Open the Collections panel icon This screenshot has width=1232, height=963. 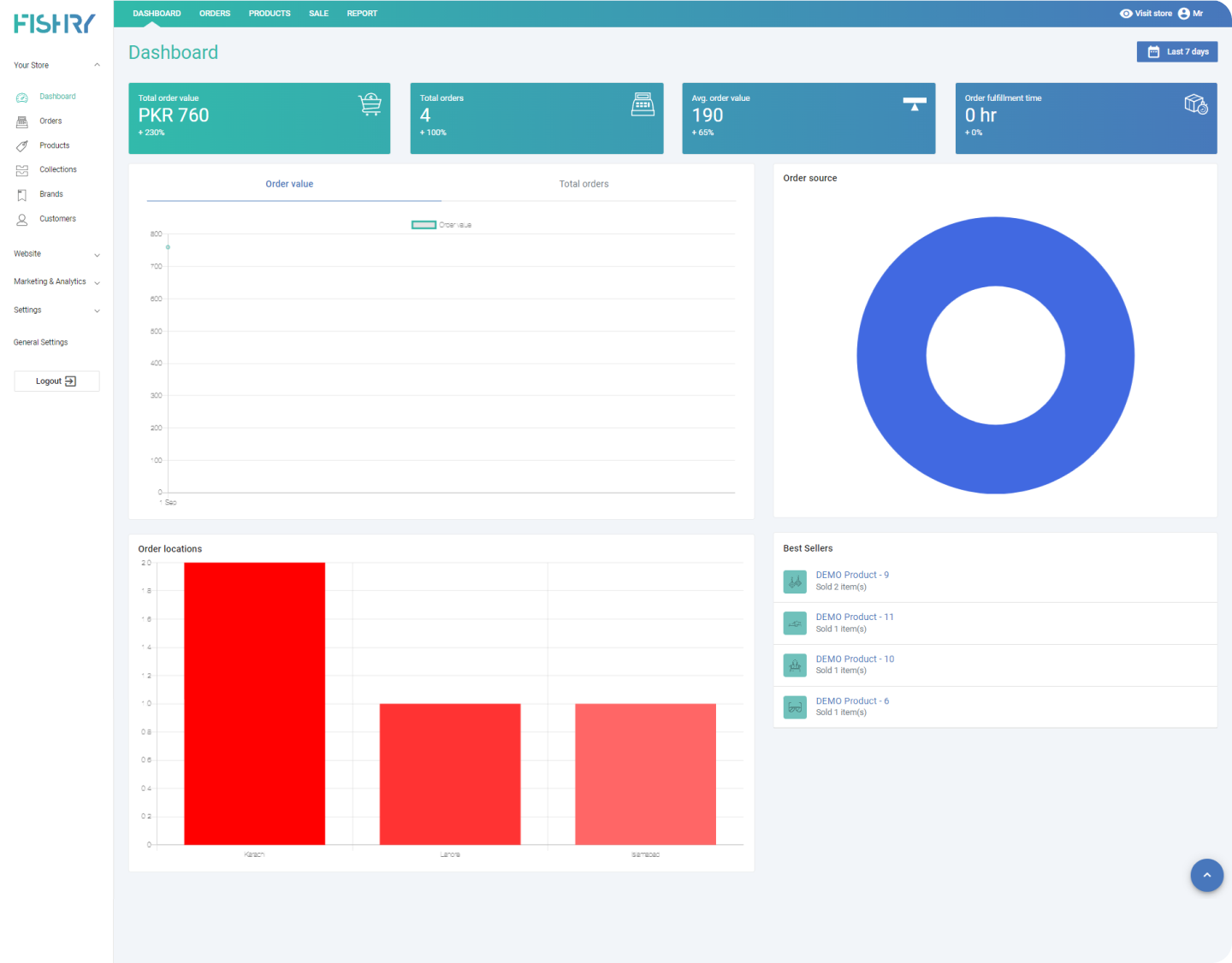tap(21, 169)
